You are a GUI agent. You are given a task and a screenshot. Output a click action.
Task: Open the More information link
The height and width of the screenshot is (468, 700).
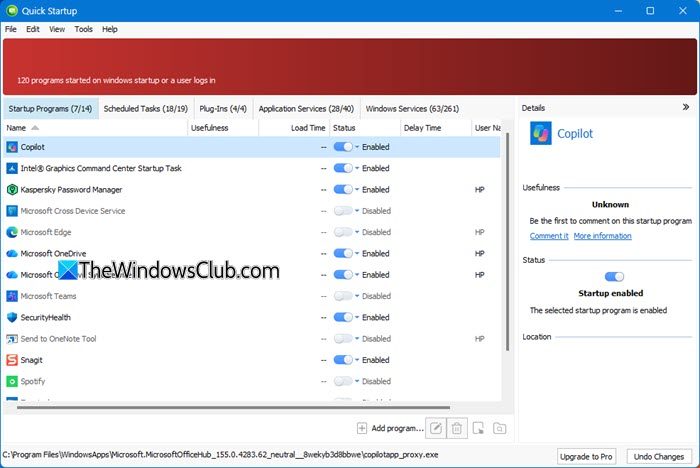tap(602, 236)
